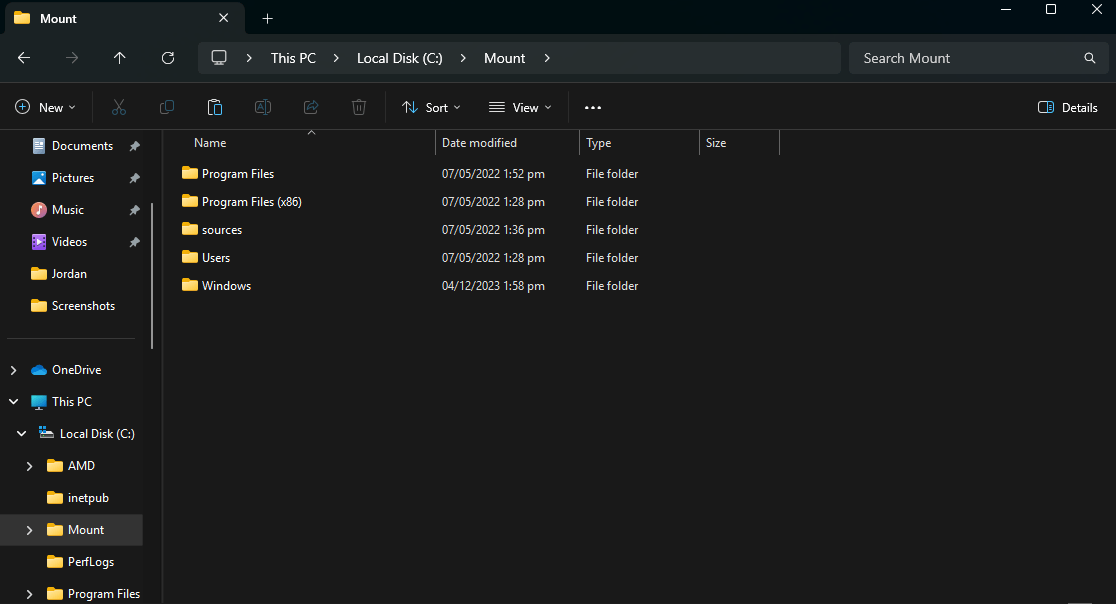Click the Share icon in toolbar
Image resolution: width=1116 pixels, height=604 pixels.
point(311,107)
